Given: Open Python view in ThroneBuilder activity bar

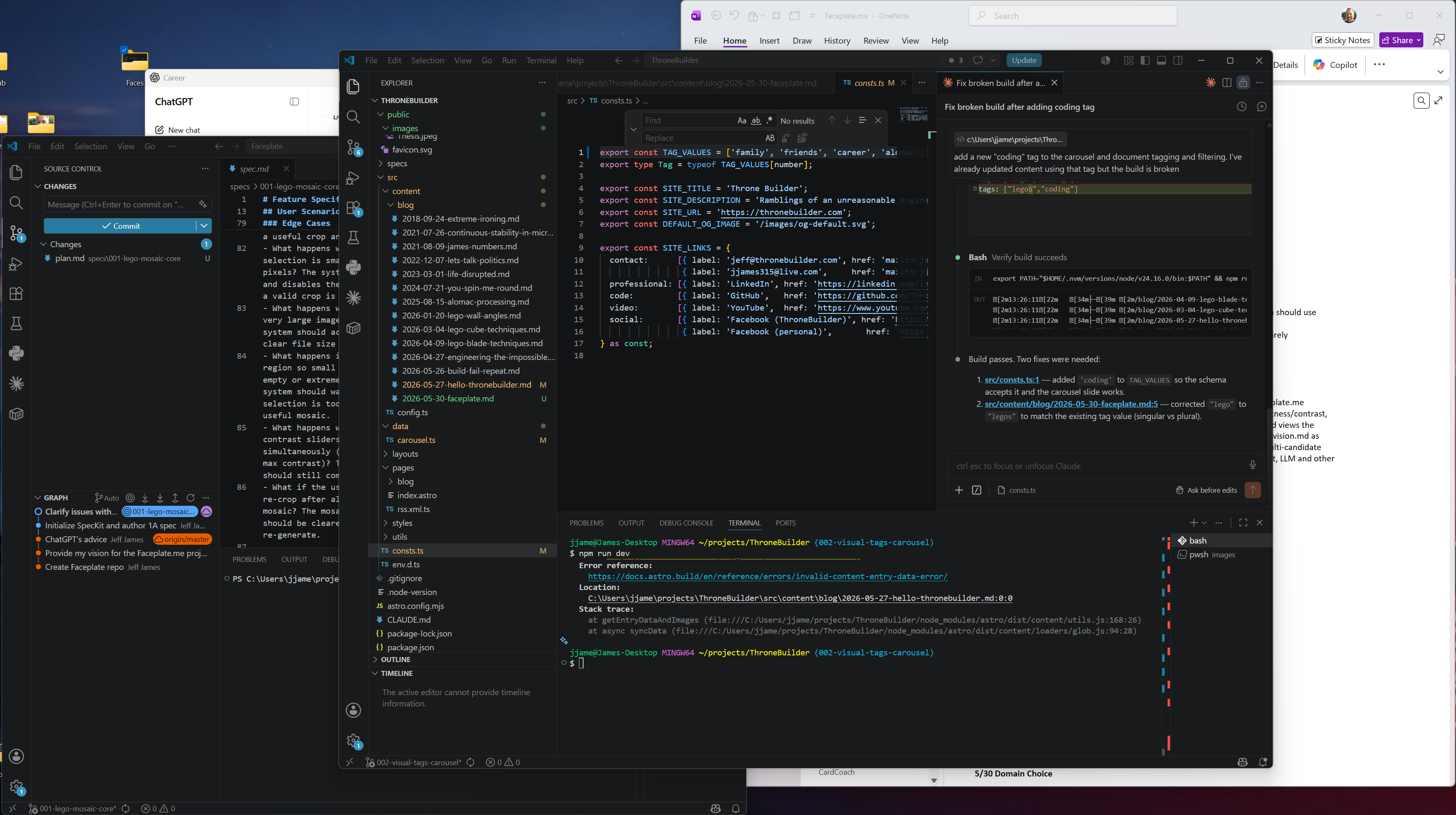Looking at the screenshot, I should point(353,268).
